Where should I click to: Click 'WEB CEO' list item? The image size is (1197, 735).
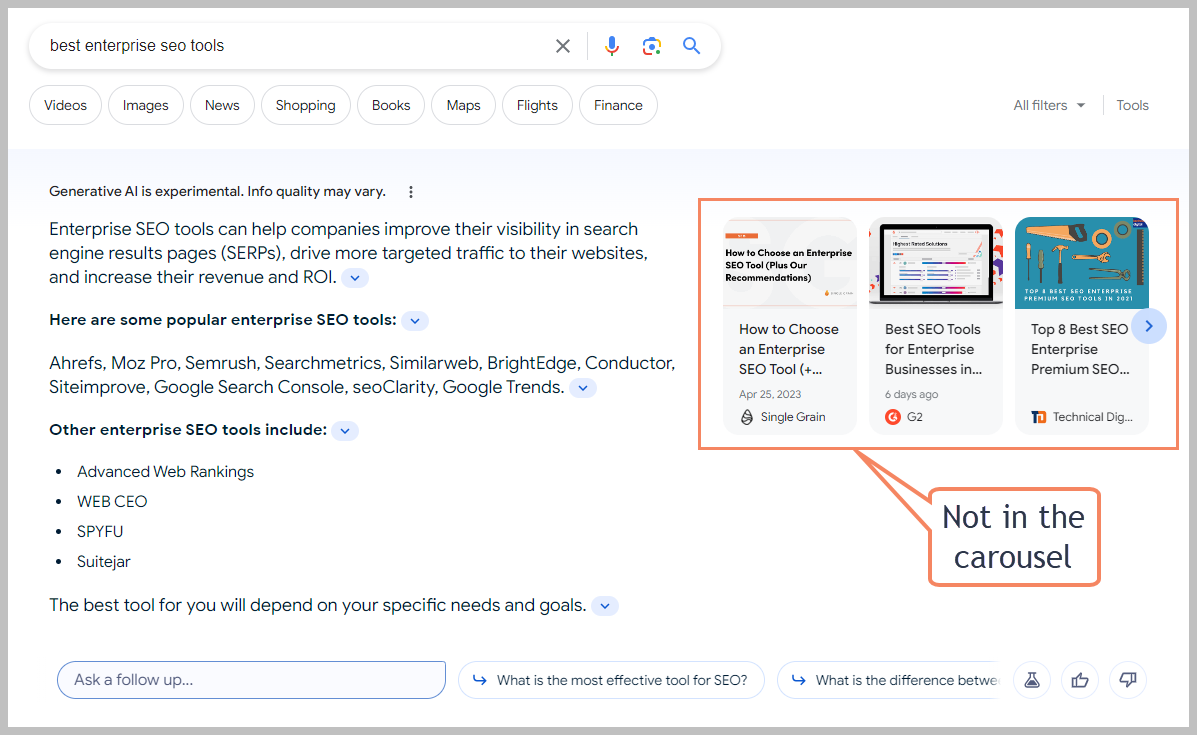tap(112, 501)
